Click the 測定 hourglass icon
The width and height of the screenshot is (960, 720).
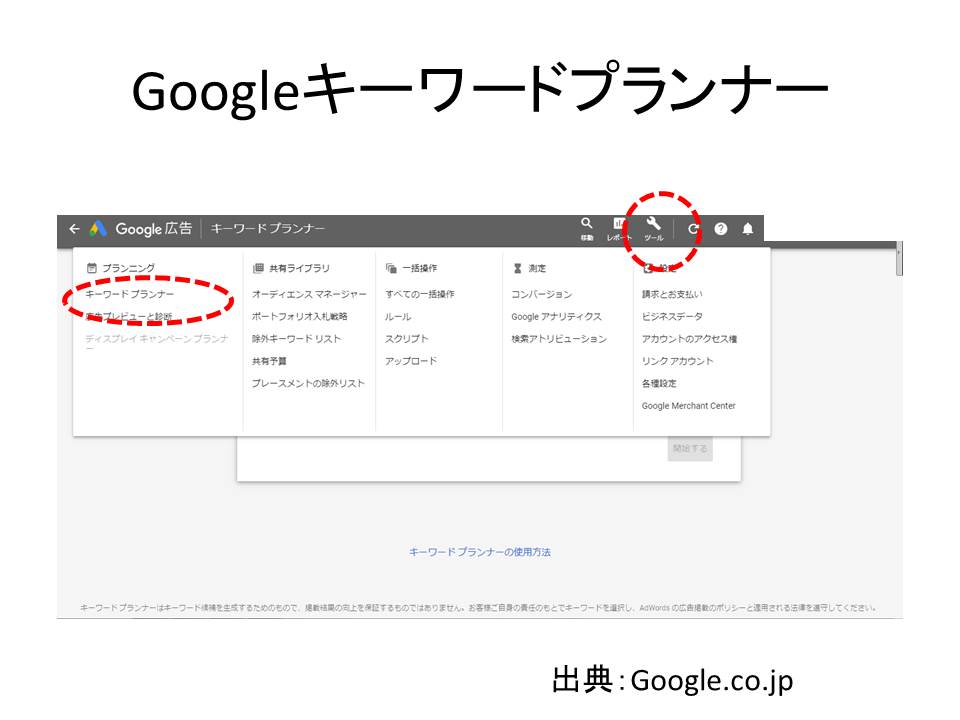pos(517,268)
